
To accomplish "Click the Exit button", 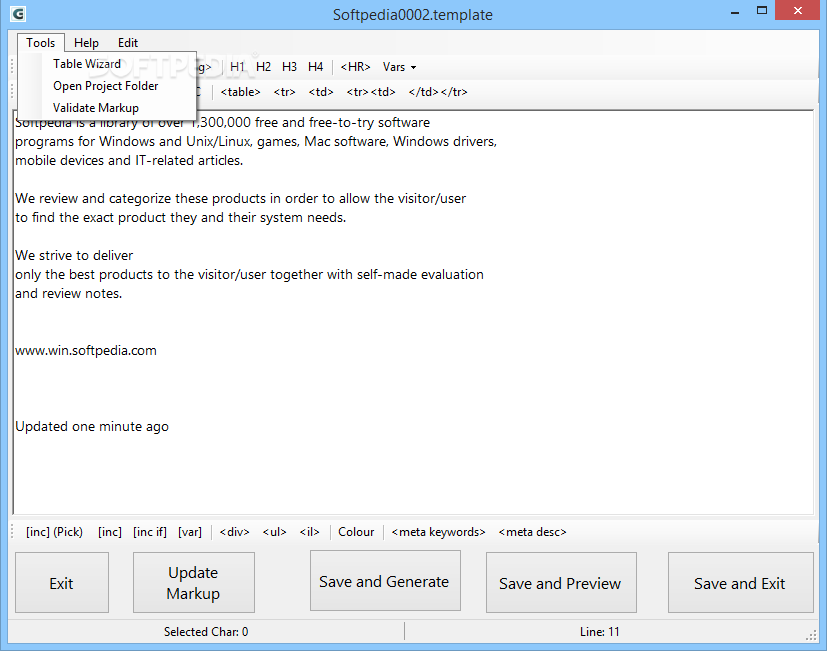I will pyautogui.click(x=62, y=582).
